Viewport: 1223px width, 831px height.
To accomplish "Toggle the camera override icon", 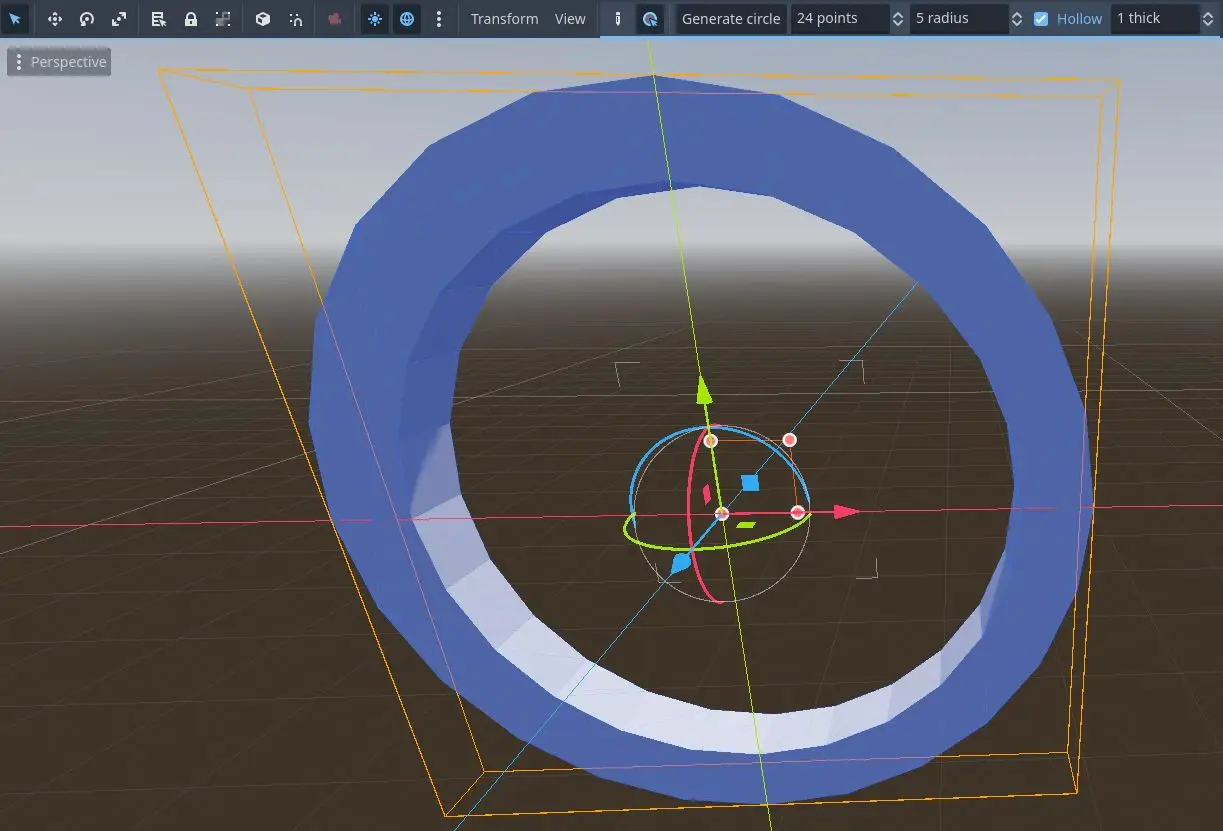I will [x=335, y=19].
